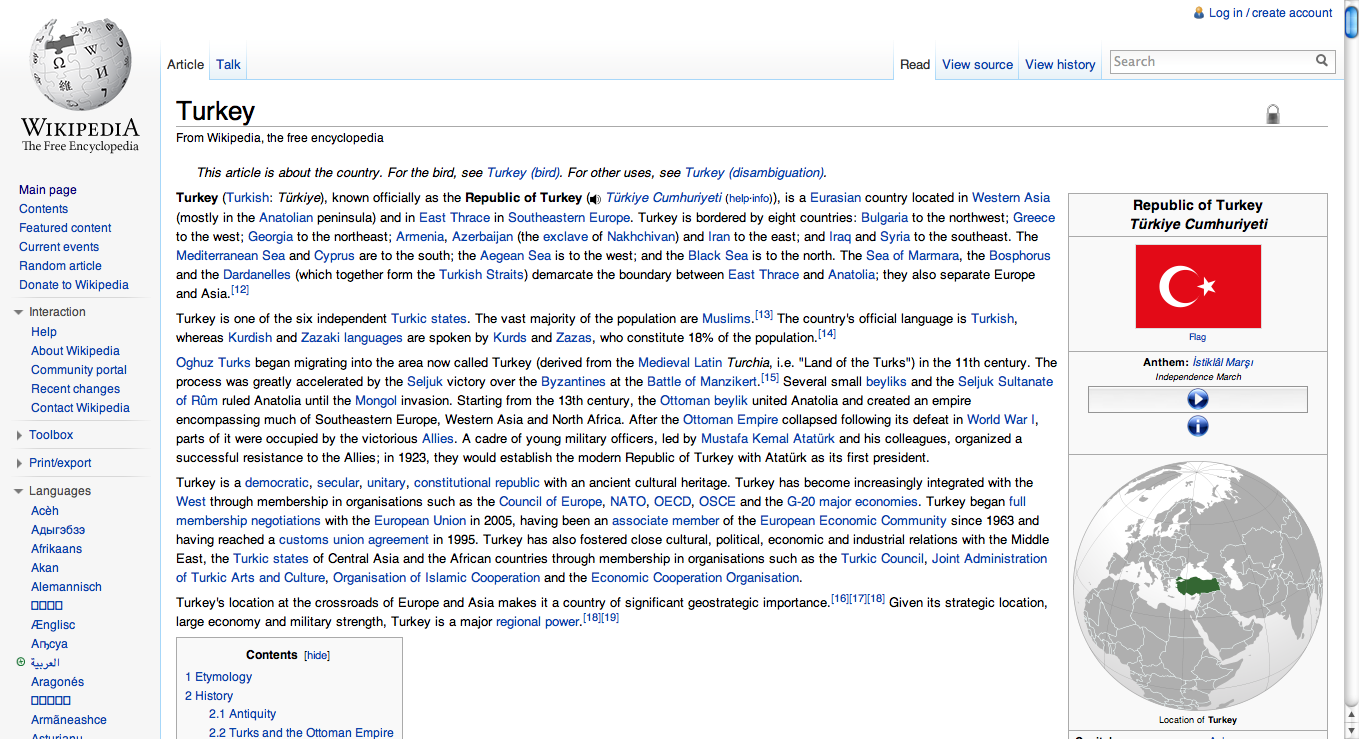Open the Council of Europe link

(550, 502)
